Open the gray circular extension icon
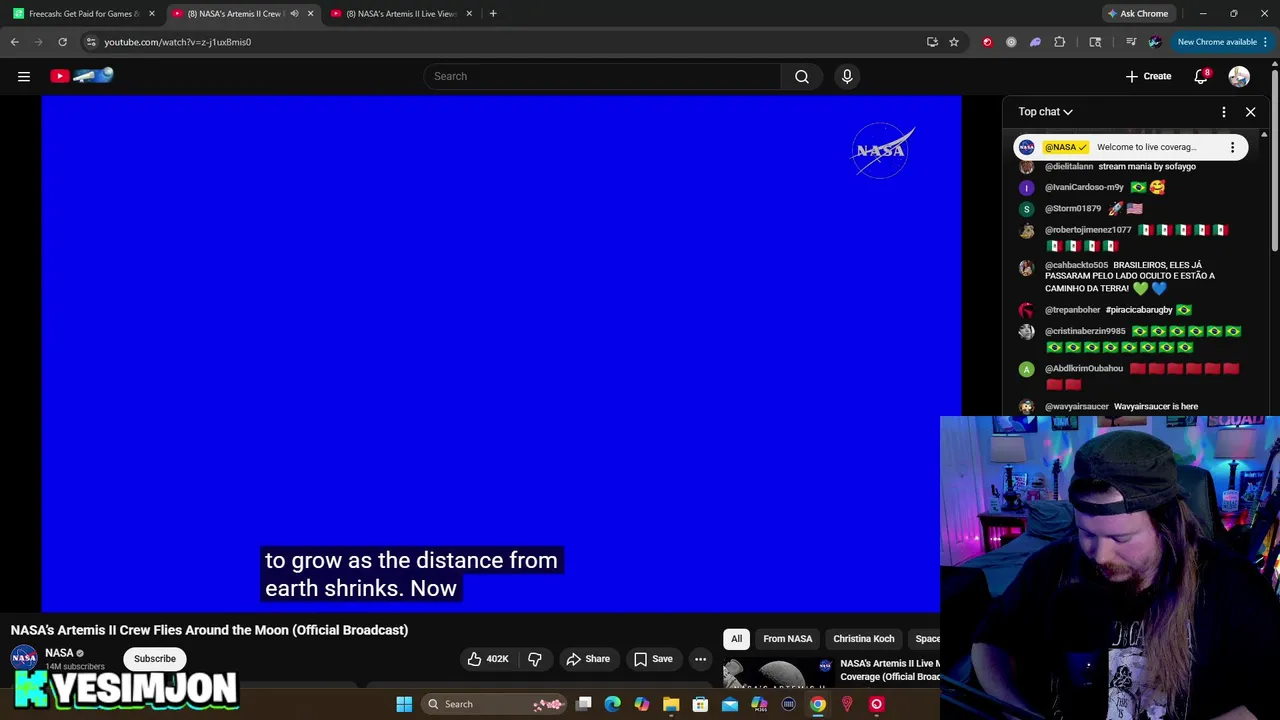The image size is (1280, 720). tap(1011, 42)
